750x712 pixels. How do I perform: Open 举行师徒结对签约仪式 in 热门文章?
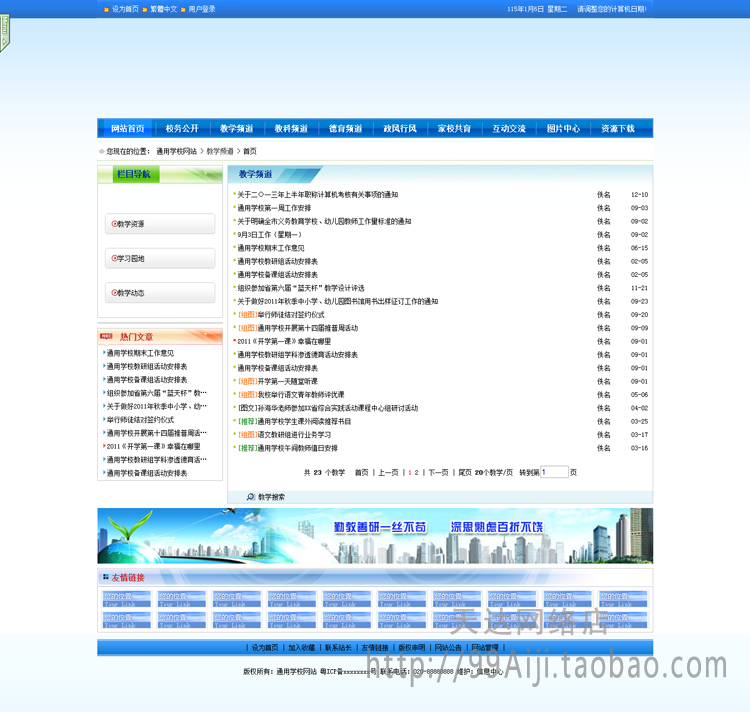[140, 420]
